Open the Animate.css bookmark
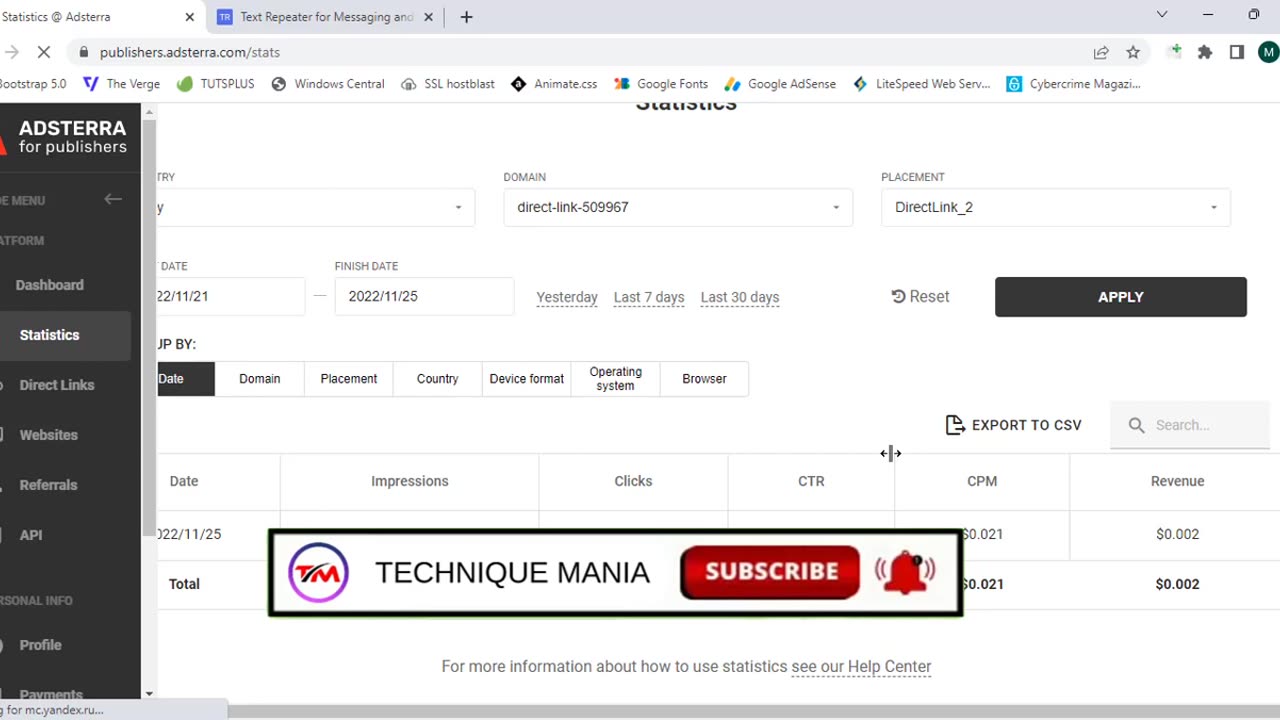Image resolution: width=1280 pixels, height=720 pixels. point(553,84)
